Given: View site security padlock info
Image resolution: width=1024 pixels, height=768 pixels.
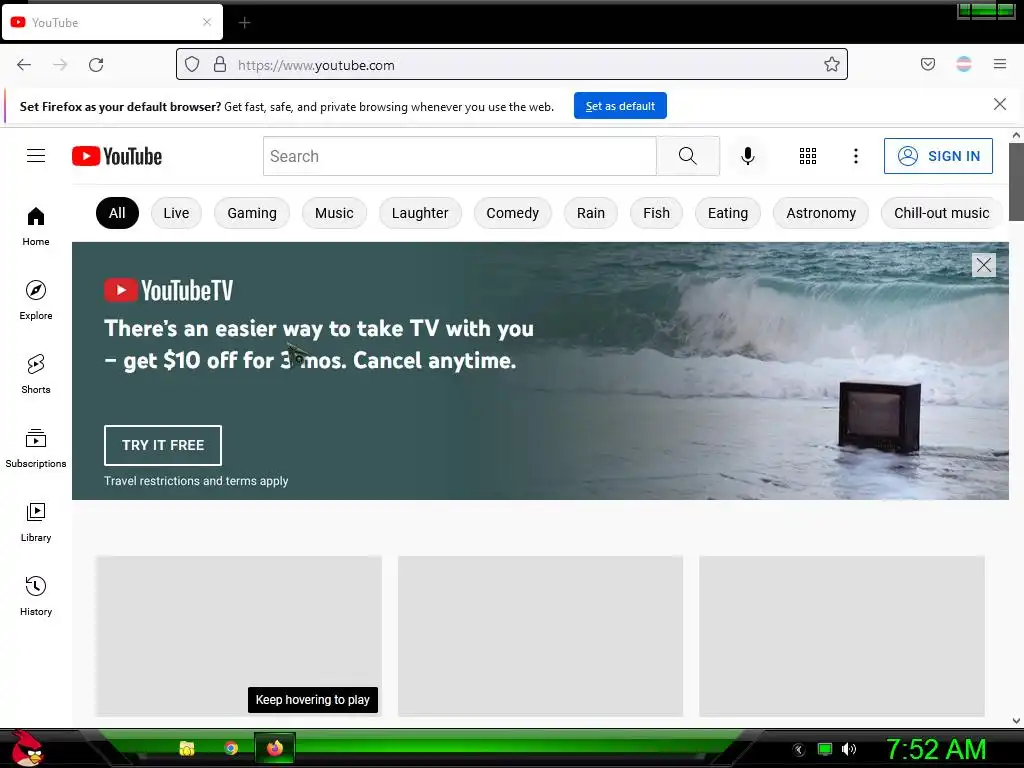Looking at the screenshot, I should [x=220, y=64].
